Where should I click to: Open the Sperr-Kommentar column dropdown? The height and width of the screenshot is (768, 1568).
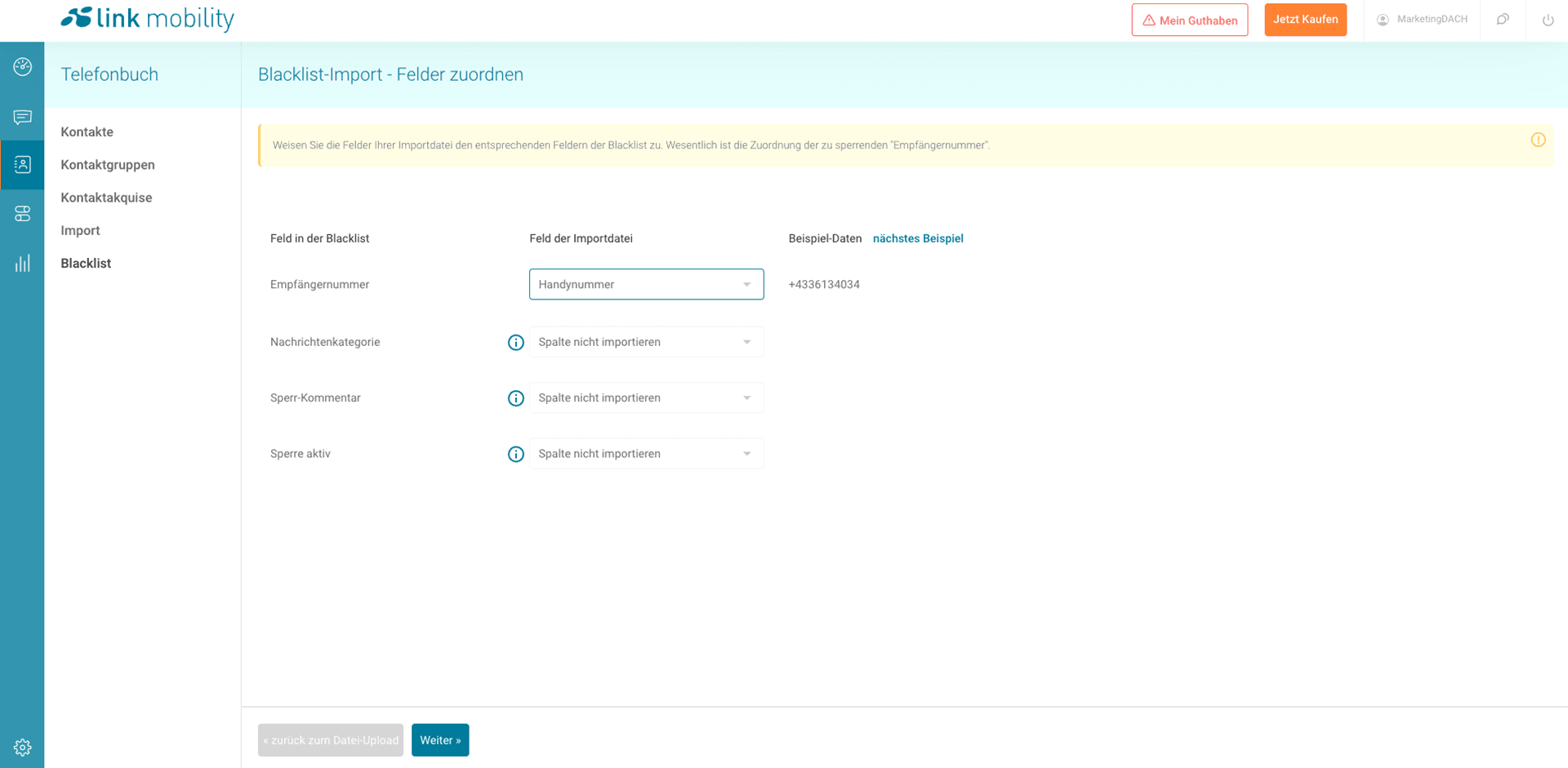(x=646, y=398)
